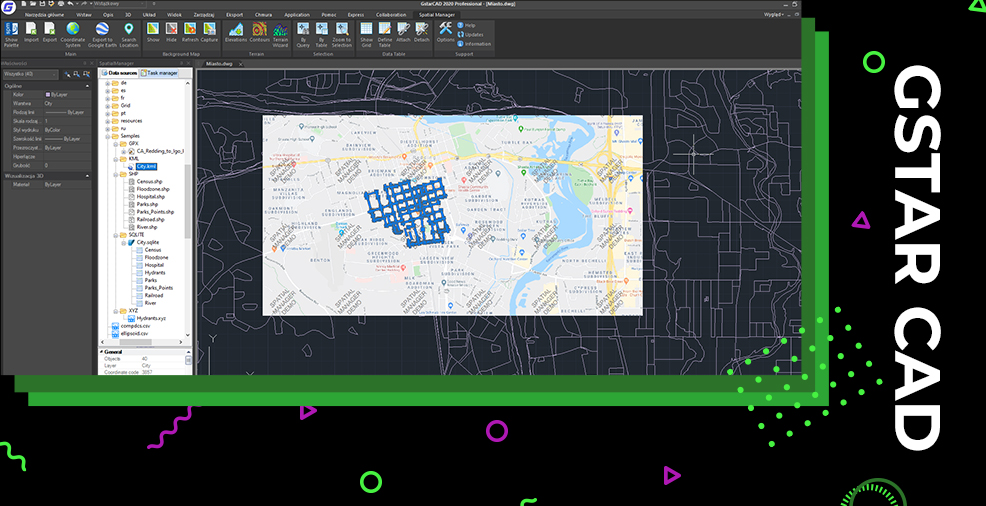Click Undo arrow in quick access toolbar
Screen dimensions: 986x506
tap(69, 4)
